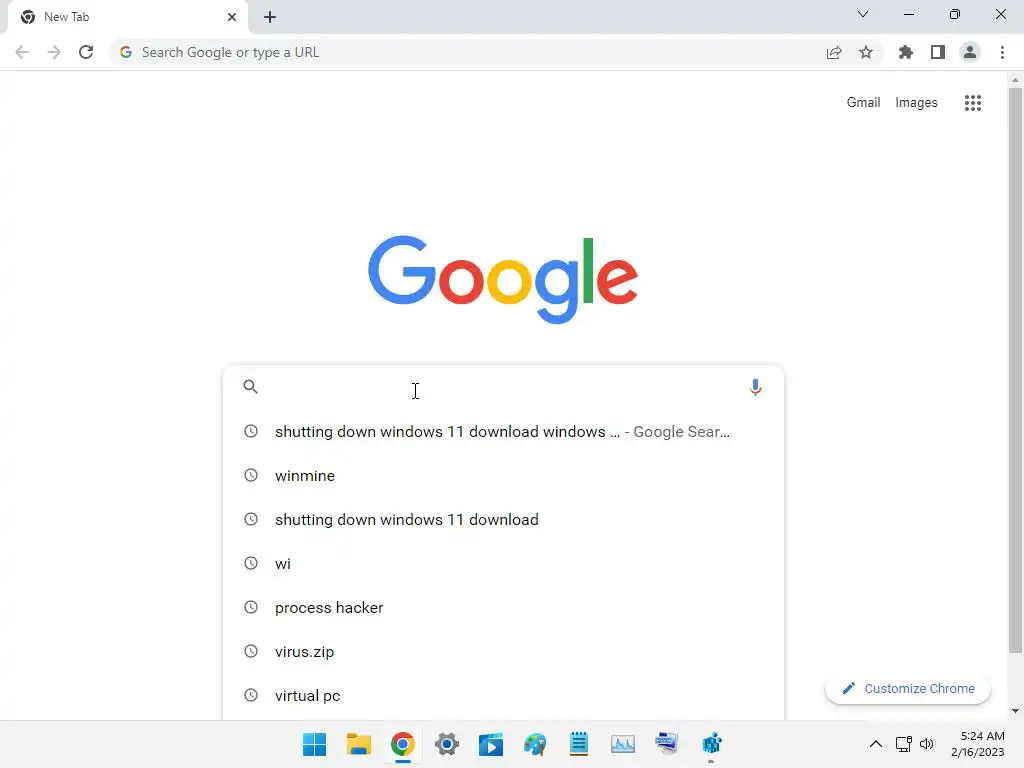
Task: Select the 'virtual pc' suggestion
Action: point(503,696)
